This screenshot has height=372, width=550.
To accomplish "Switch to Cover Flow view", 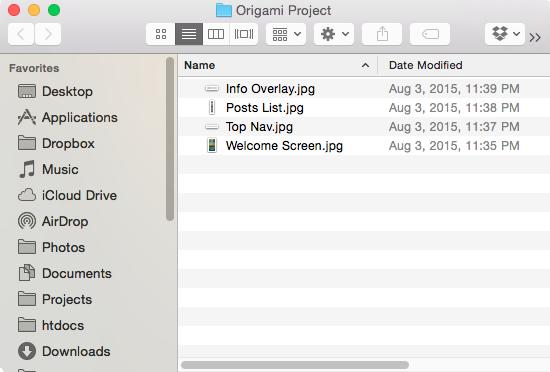I will pos(244,34).
